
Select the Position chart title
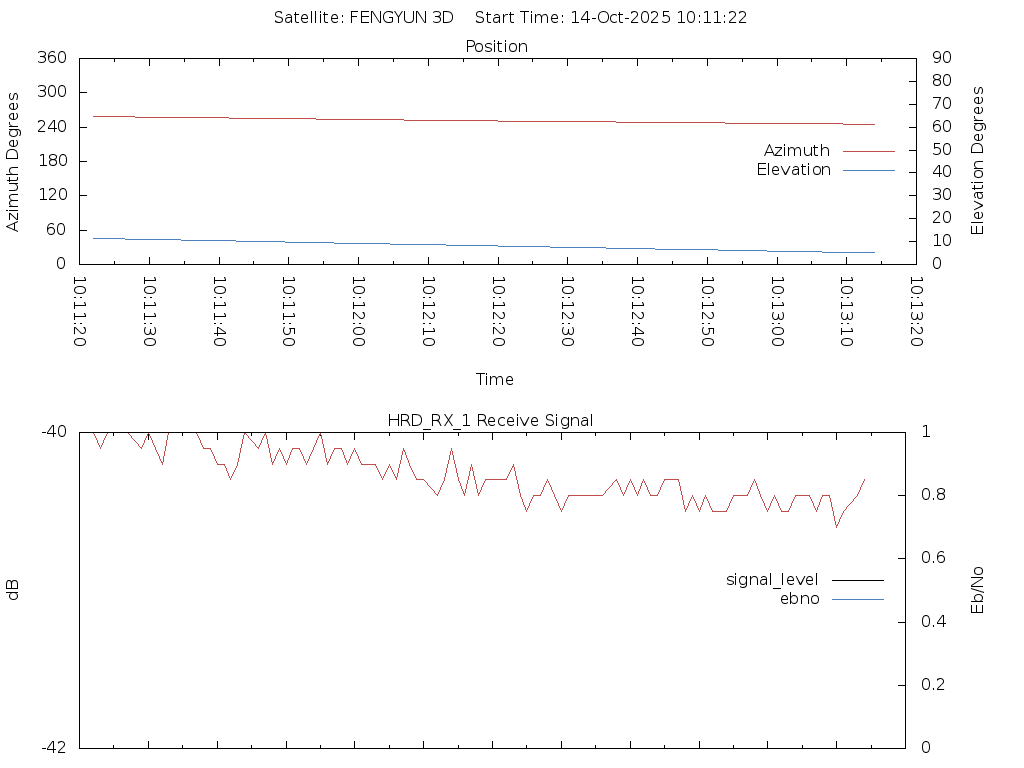point(496,46)
